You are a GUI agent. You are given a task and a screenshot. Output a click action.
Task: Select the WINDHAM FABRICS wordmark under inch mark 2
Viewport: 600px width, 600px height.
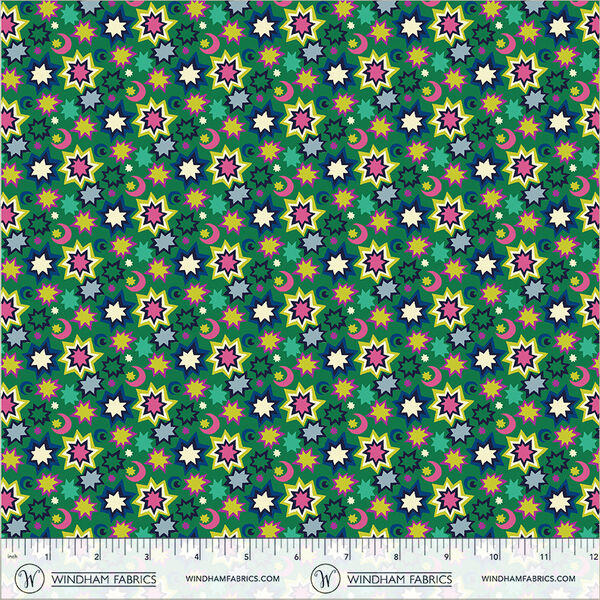point(104,579)
